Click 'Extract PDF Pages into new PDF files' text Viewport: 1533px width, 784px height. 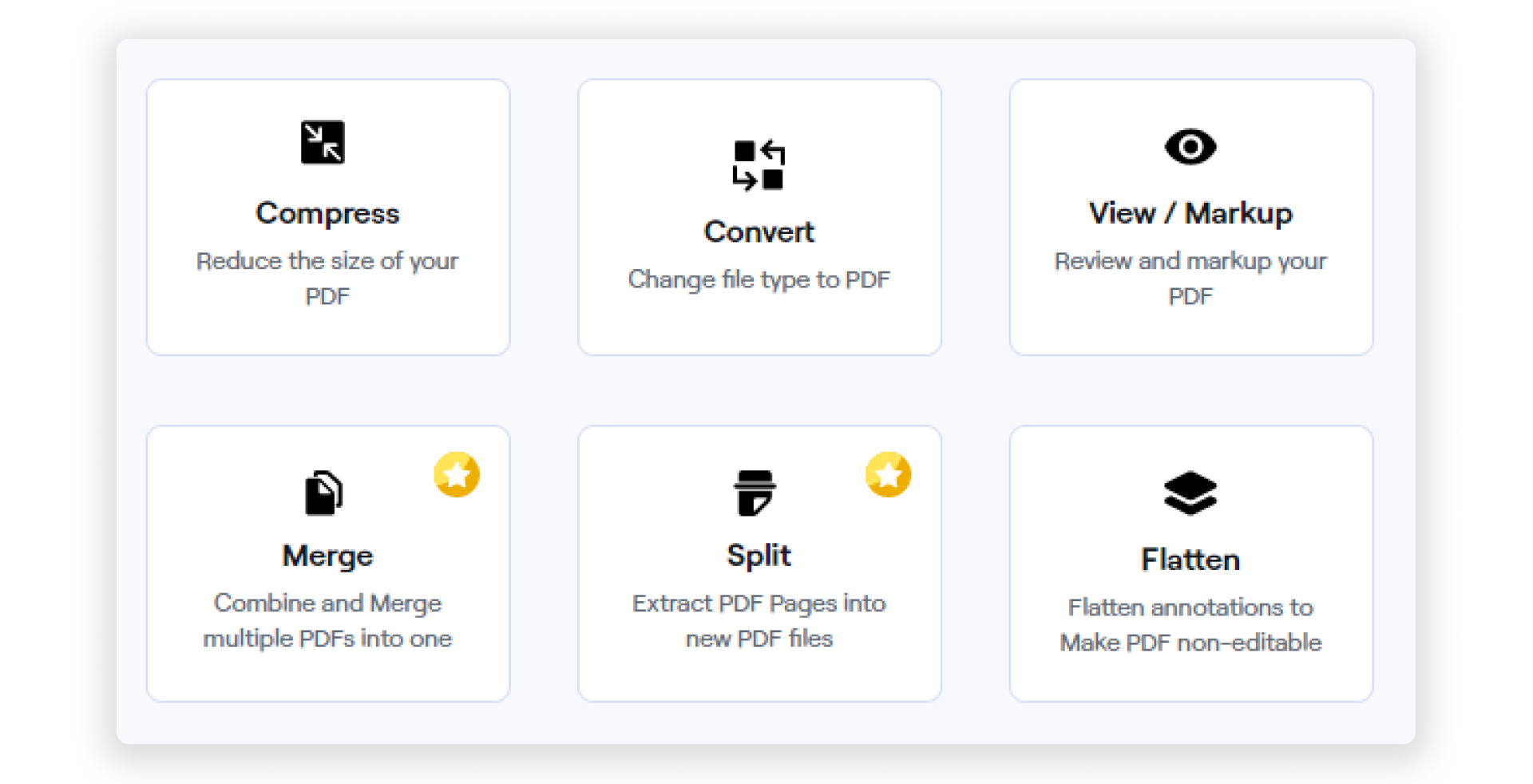[x=759, y=620]
